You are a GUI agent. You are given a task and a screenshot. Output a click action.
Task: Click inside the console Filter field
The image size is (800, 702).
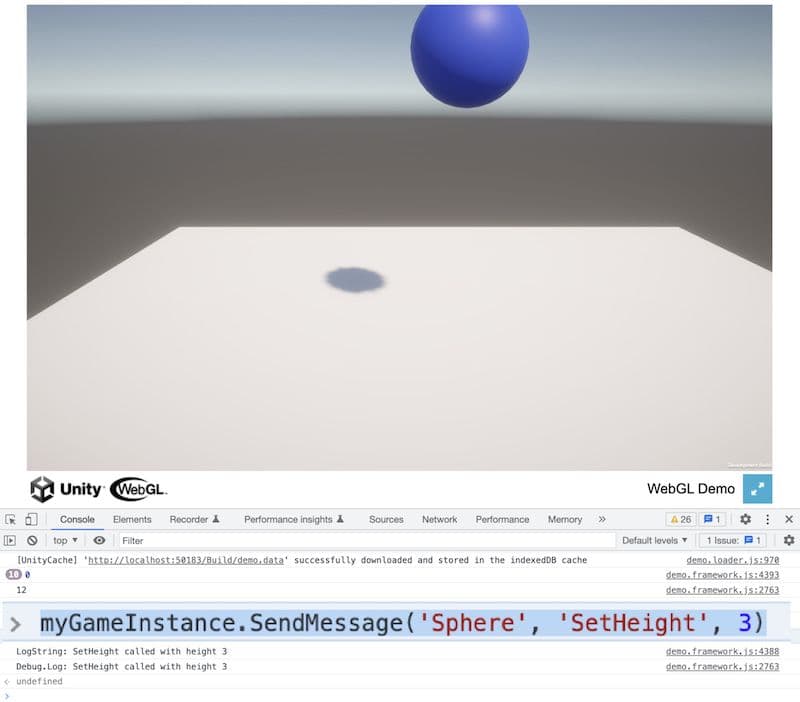[200, 540]
